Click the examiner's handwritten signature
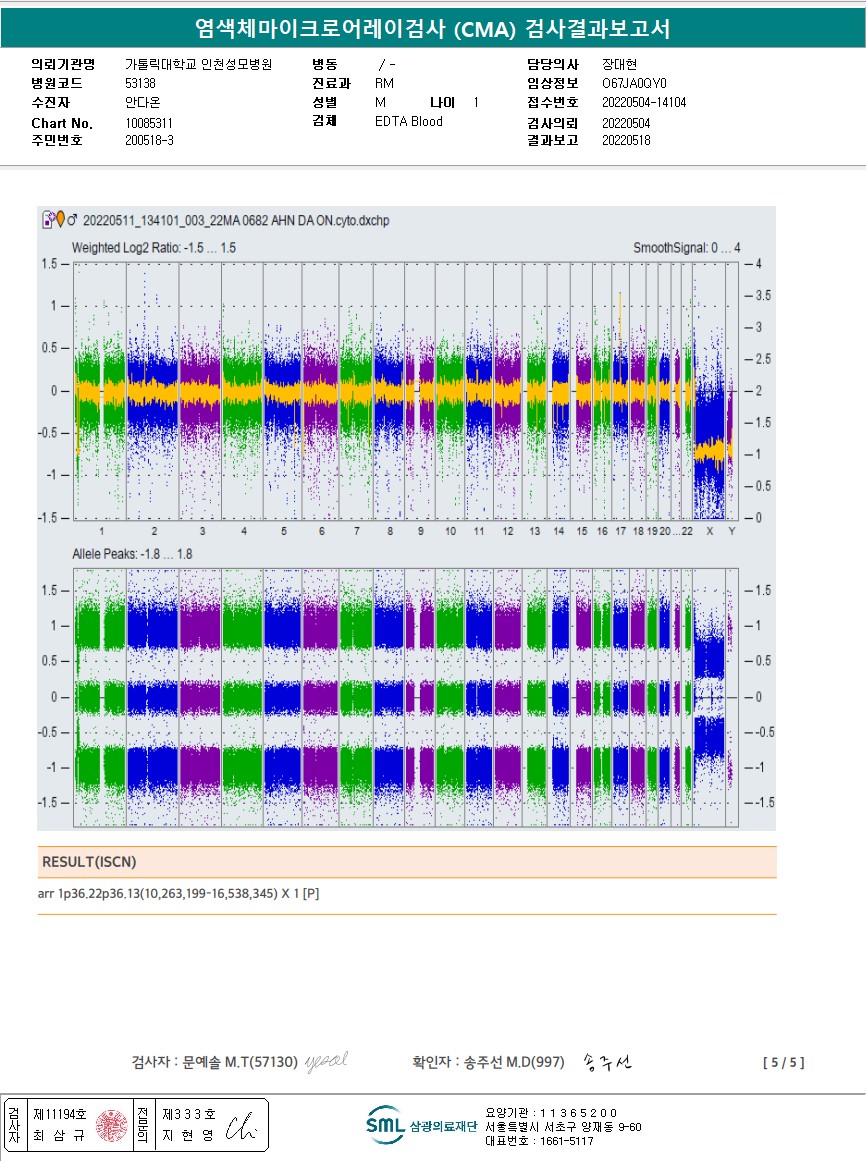Viewport: 866px width, 1162px height. click(x=326, y=1061)
